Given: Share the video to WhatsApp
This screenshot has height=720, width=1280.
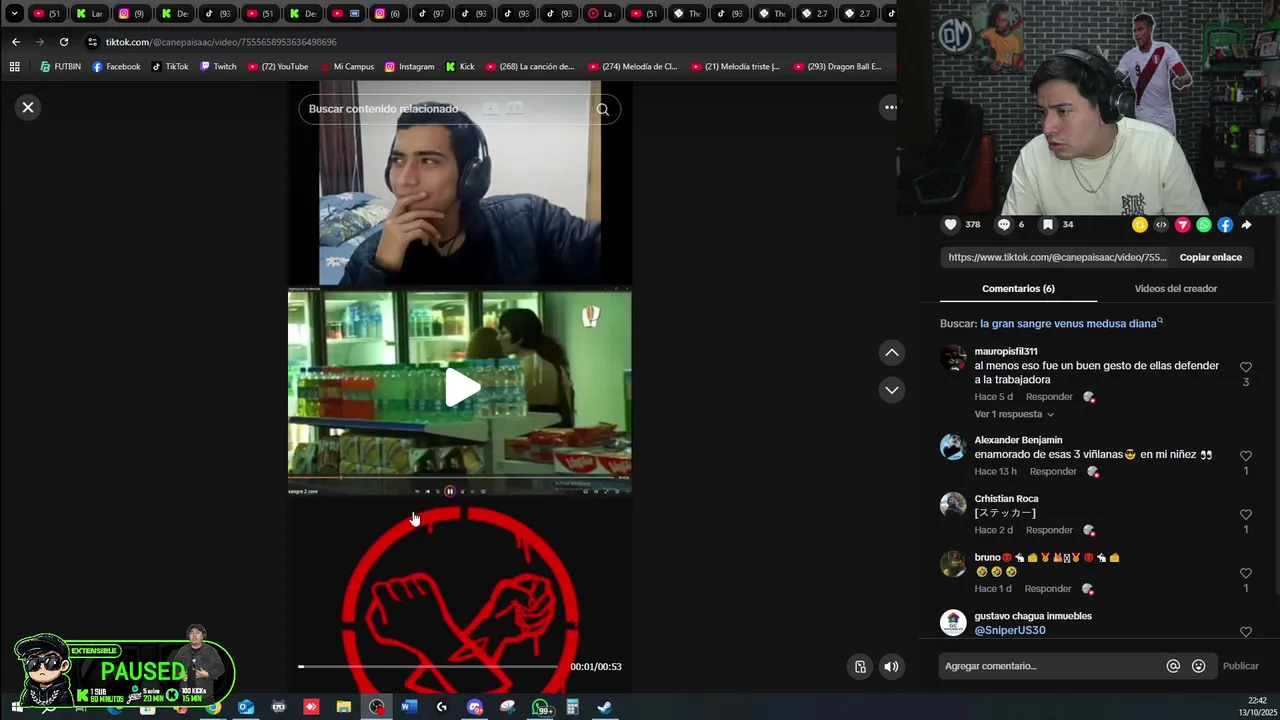Looking at the screenshot, I should (1204, 225).
